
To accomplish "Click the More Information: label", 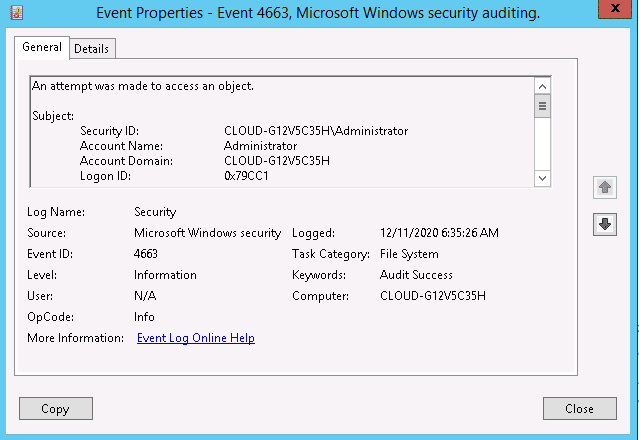I will [x=75, y=338].
